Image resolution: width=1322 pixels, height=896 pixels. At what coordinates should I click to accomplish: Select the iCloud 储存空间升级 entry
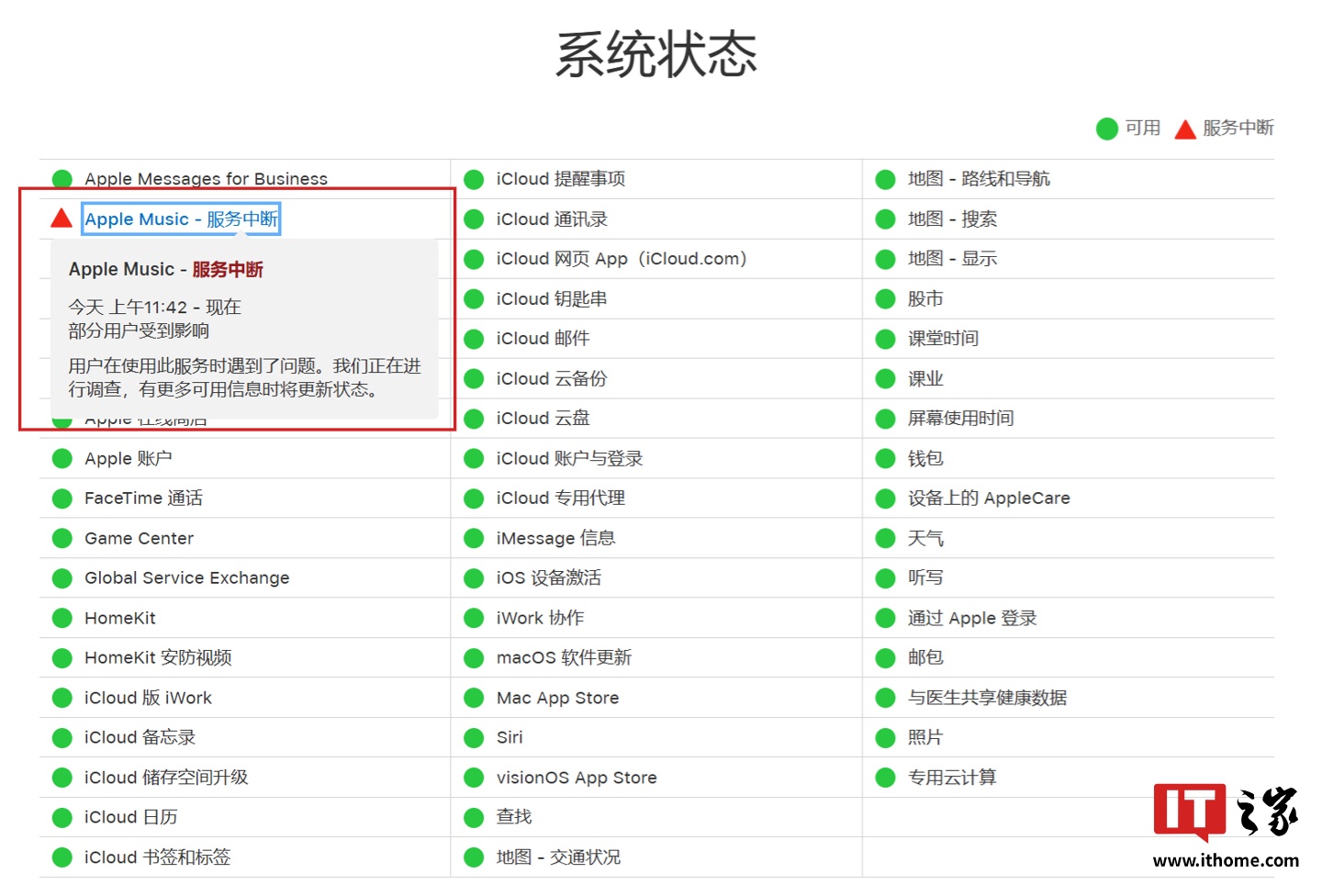coord(166,778)
